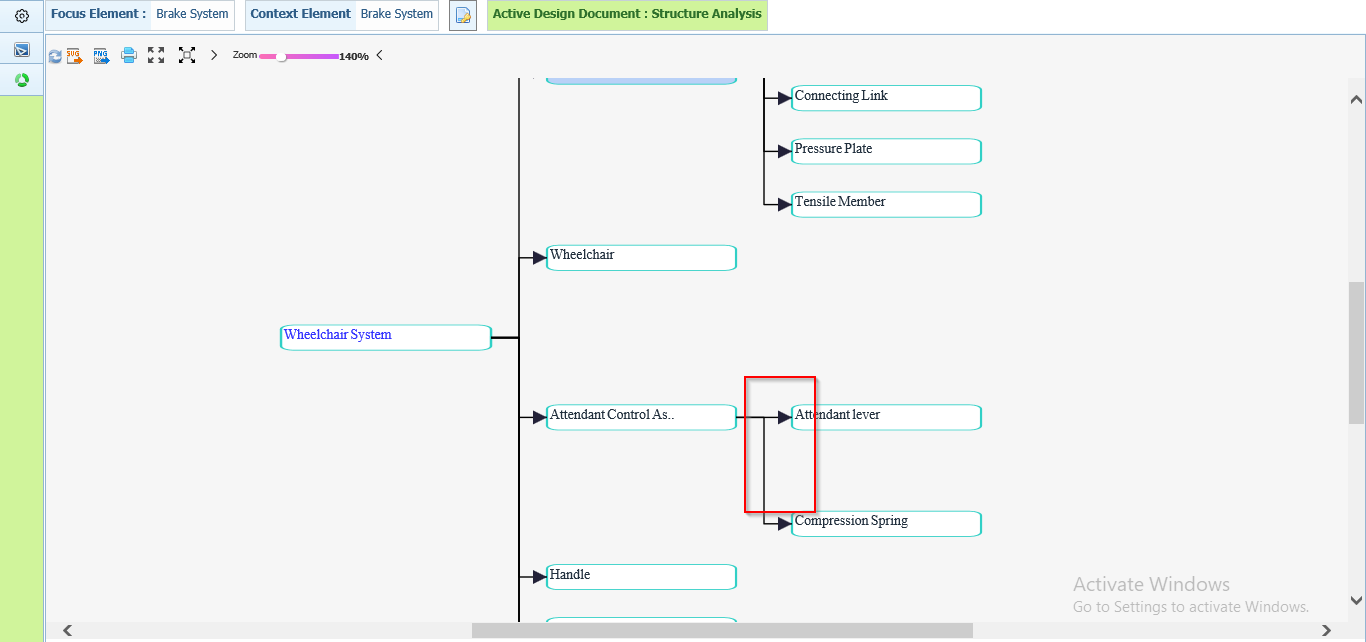Open the document key icon button

coord(462,15)
